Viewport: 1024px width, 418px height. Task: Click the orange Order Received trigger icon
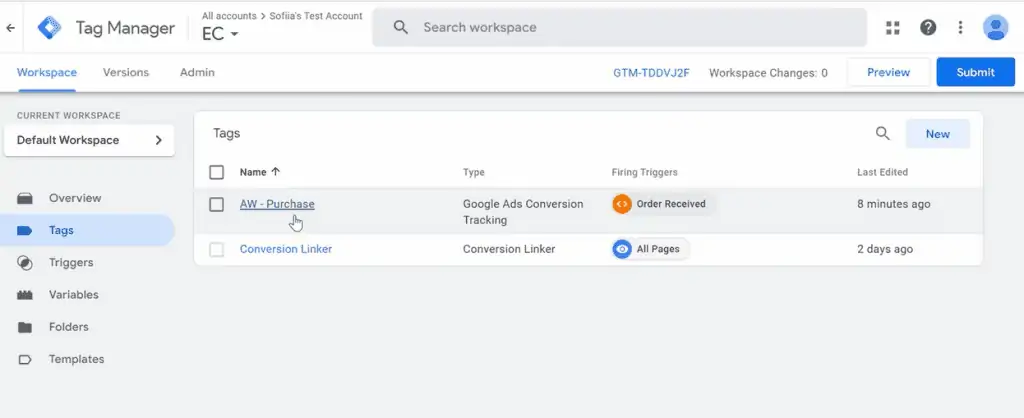622,204
